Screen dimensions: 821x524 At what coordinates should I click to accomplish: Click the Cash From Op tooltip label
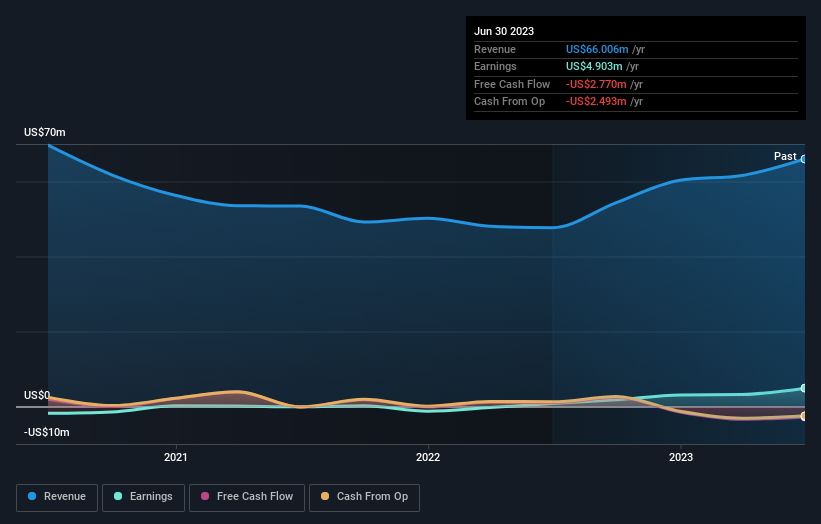tap(509, 102)
